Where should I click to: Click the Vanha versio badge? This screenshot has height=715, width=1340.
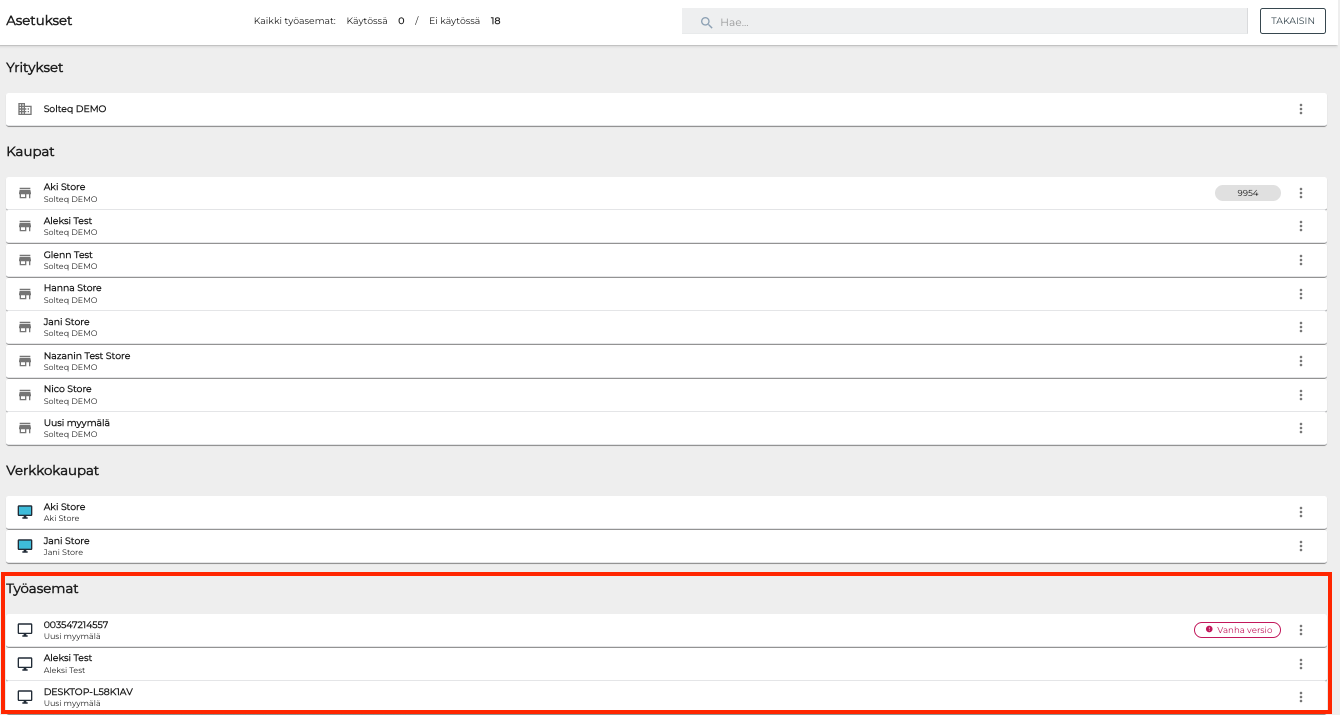click(1237, 630)
